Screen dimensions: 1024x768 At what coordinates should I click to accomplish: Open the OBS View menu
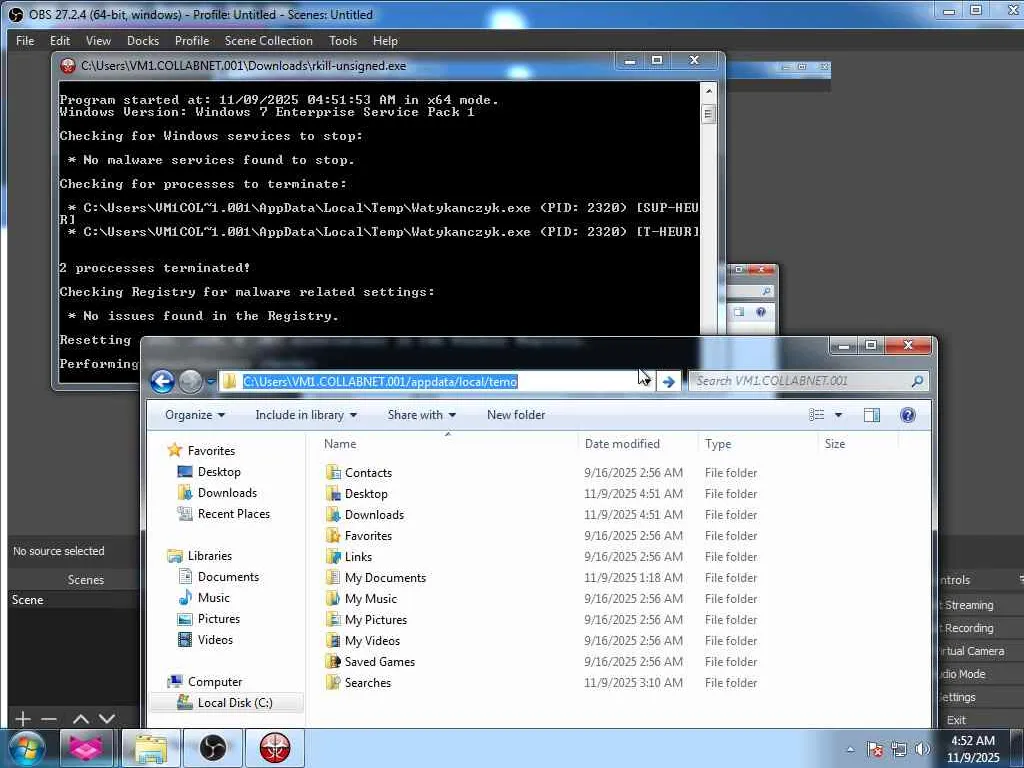coord(98,40)
